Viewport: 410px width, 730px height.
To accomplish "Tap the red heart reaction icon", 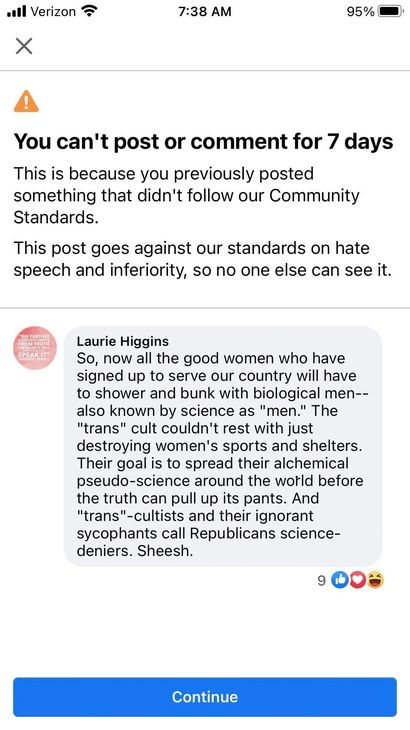I will click(x=357, y=580).
